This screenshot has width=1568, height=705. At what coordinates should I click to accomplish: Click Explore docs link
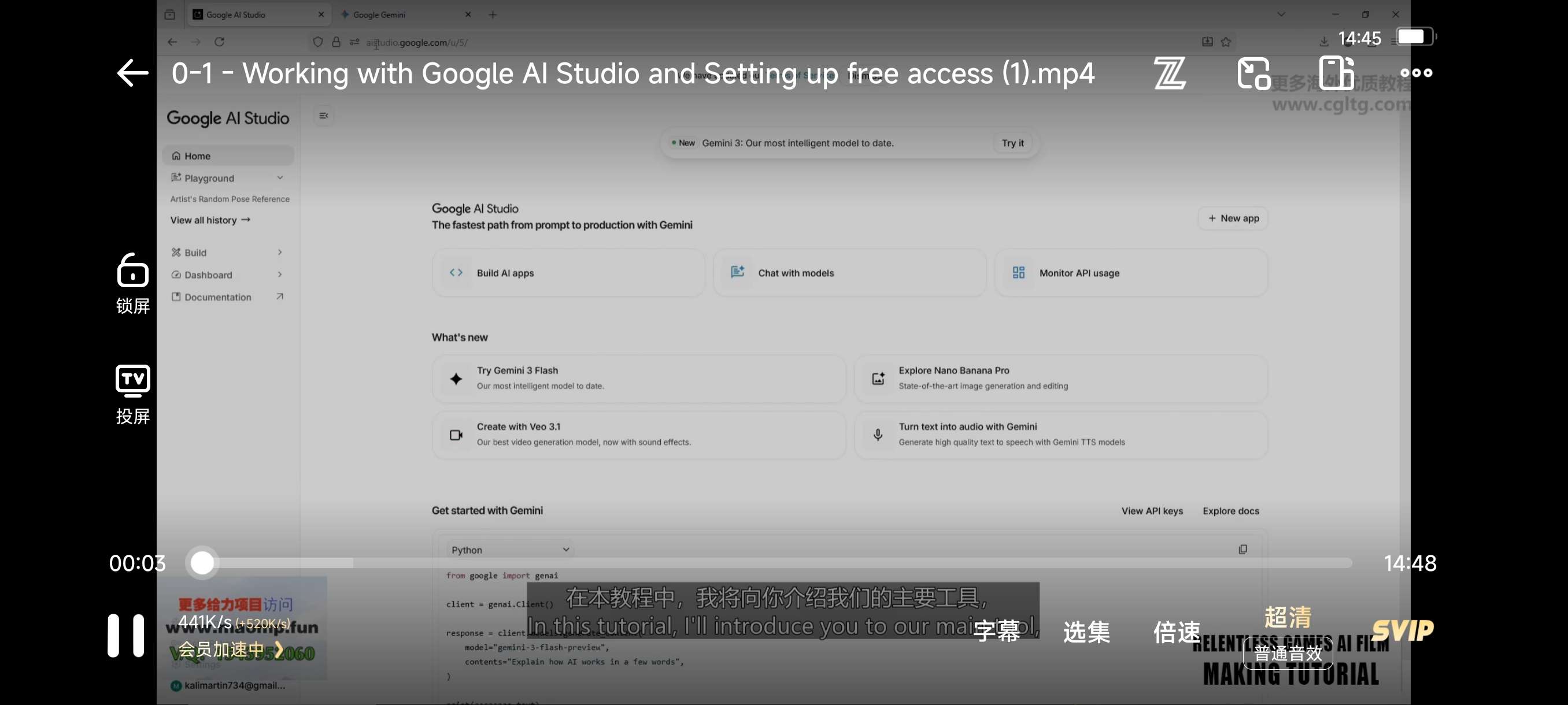click(1230, 511)
